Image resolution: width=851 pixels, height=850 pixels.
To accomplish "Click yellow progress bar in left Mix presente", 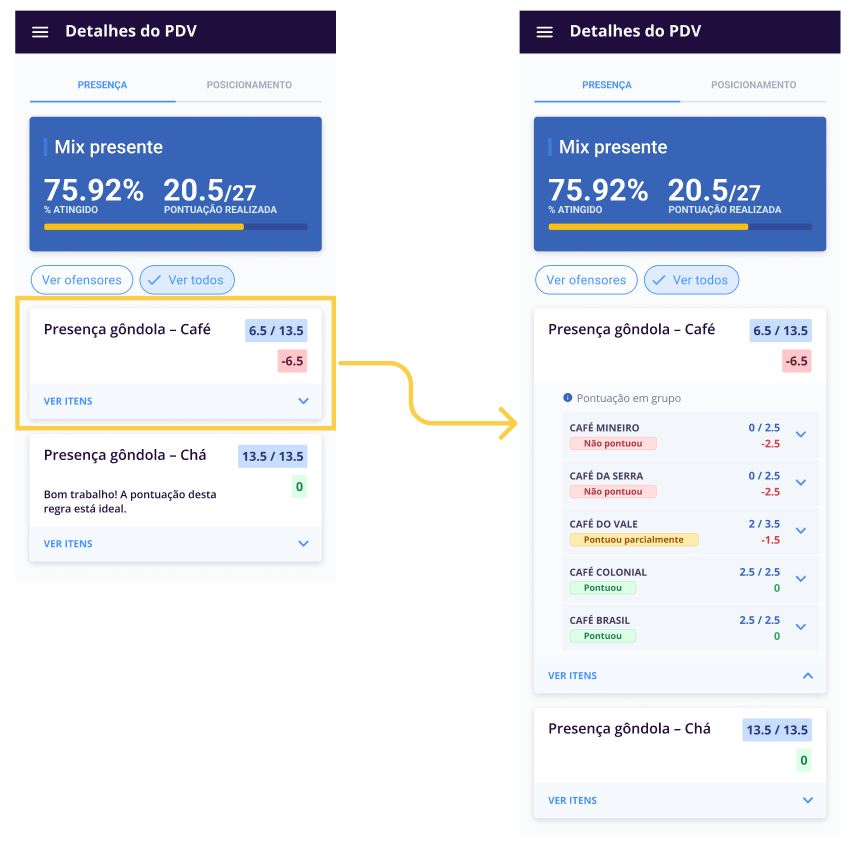I will click(144, 227).
